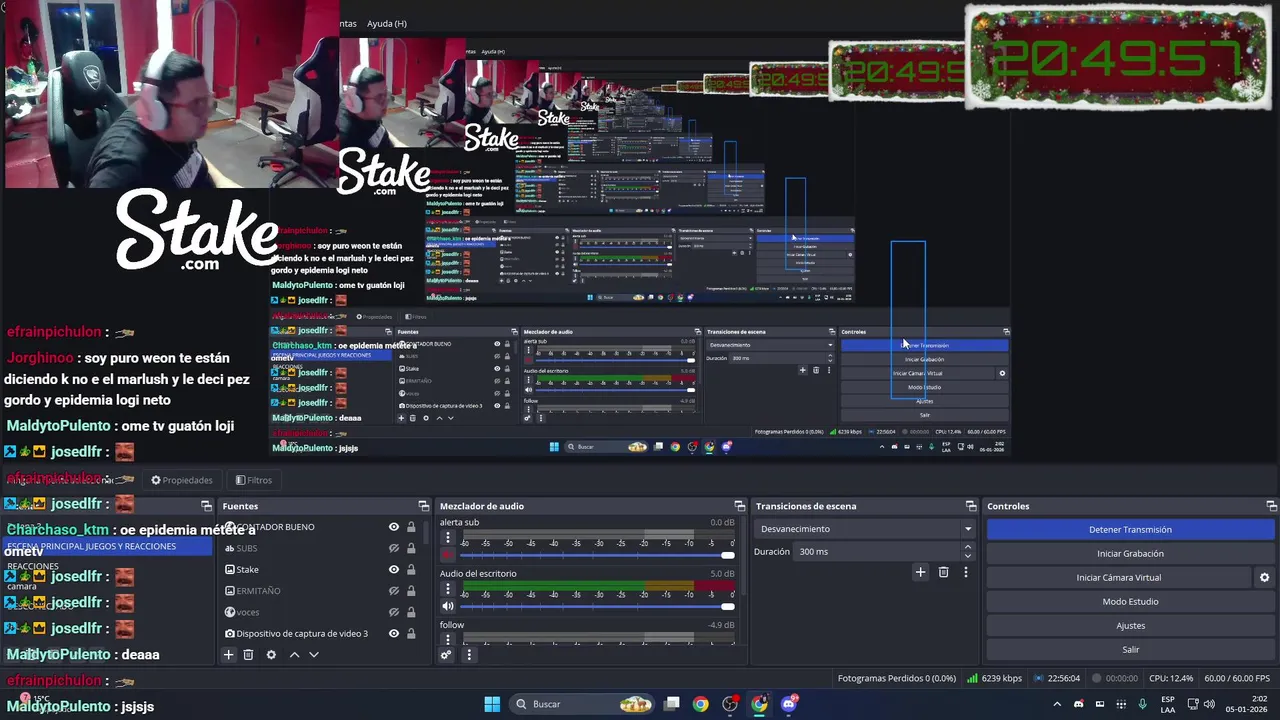Open alerta sub channel options menu

(448, 537)
